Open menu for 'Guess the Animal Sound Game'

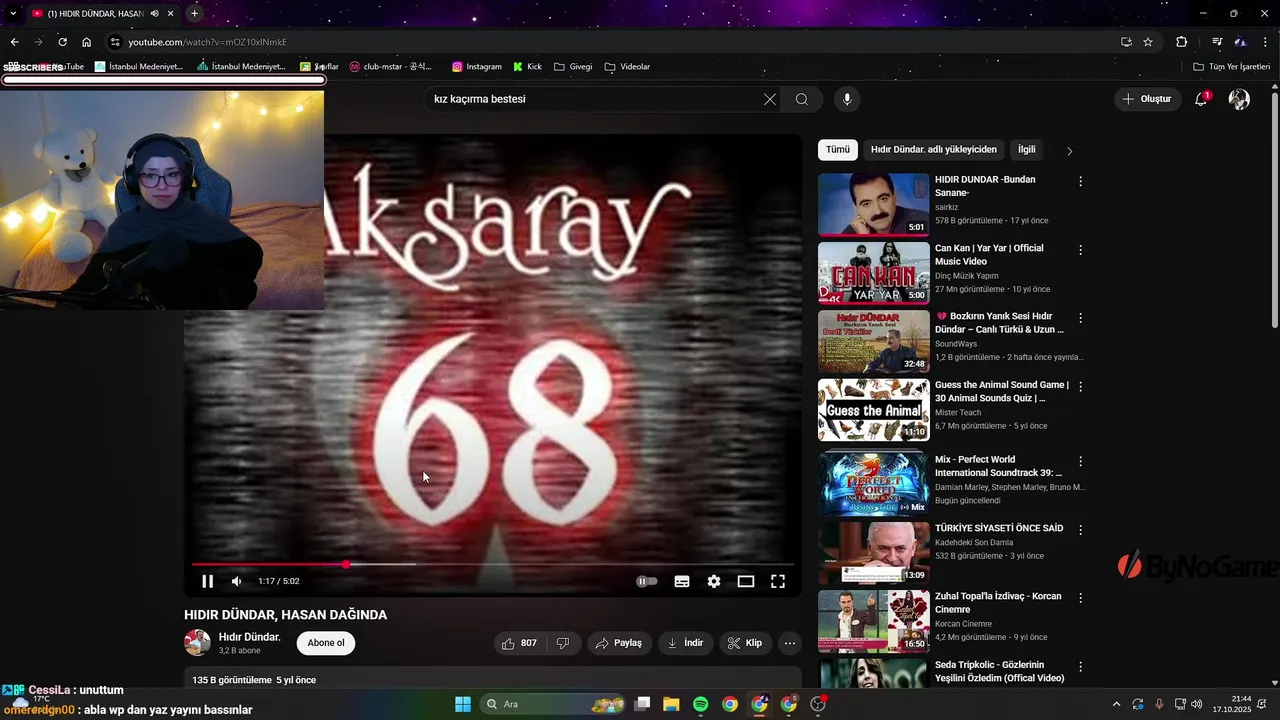[1080, 386]
